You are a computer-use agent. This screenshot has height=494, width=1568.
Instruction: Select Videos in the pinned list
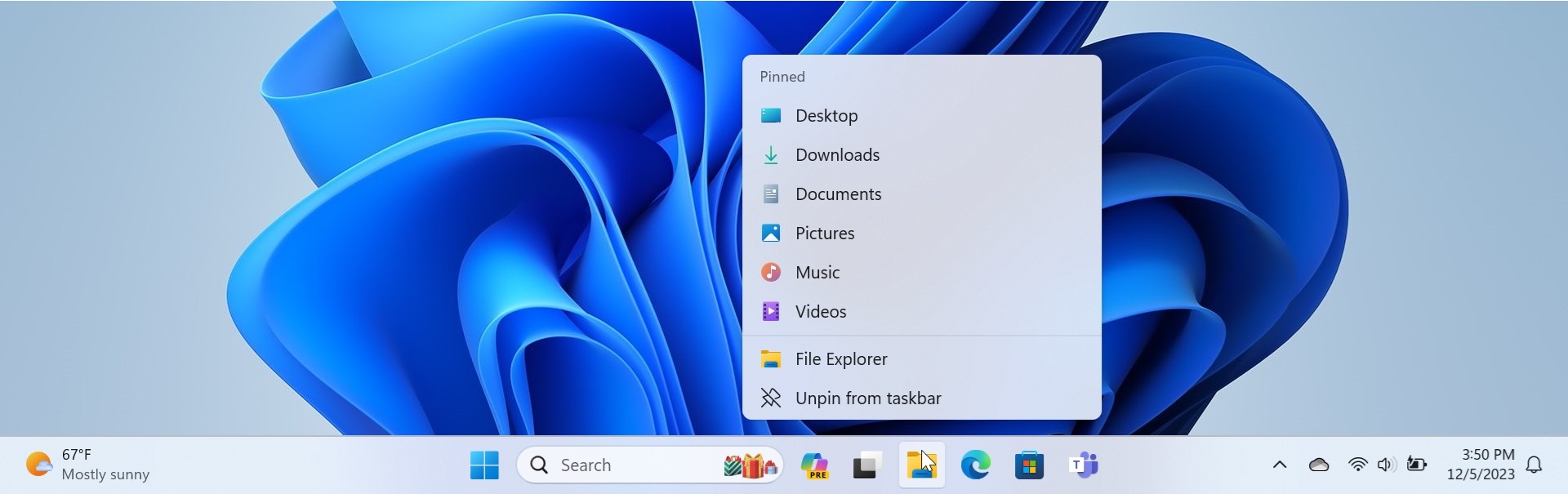[x=821, y=312]
